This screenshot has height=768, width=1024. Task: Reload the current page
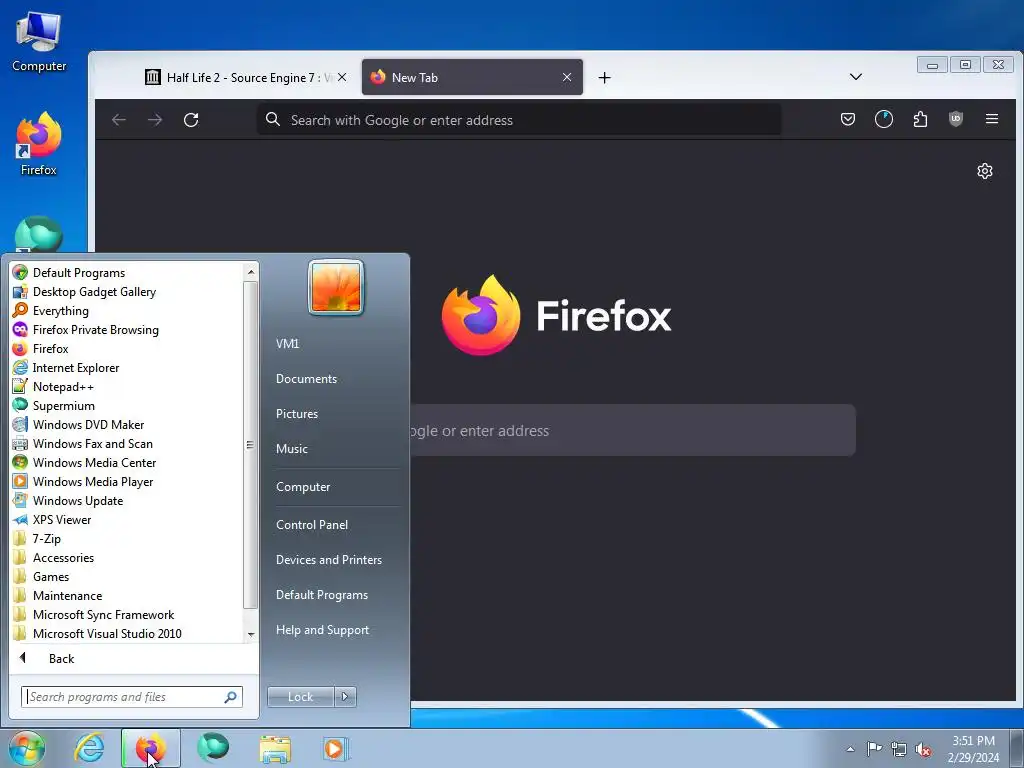(x=191, y=120)
